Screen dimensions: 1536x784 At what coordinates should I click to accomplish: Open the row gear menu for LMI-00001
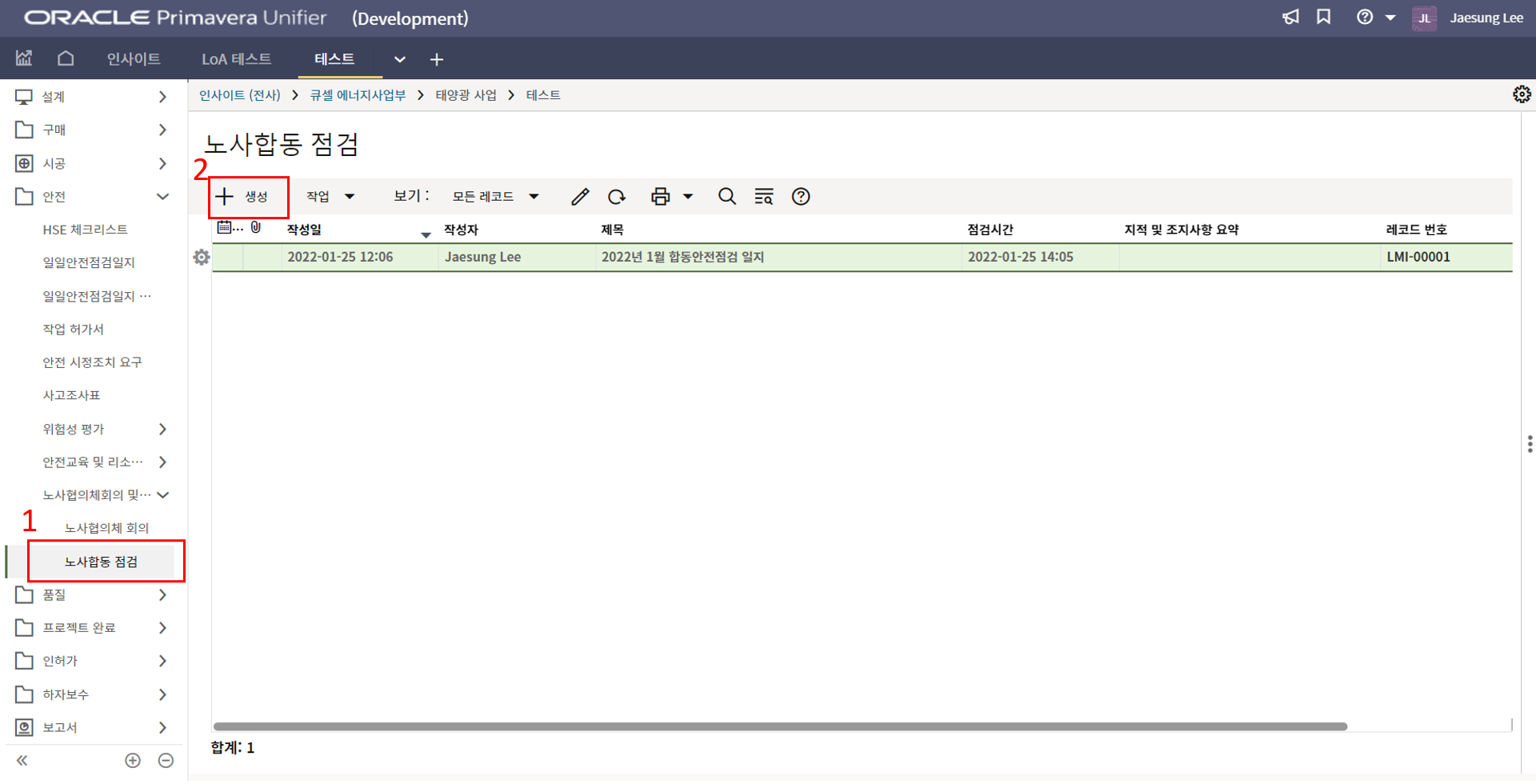tap(202, 258)
